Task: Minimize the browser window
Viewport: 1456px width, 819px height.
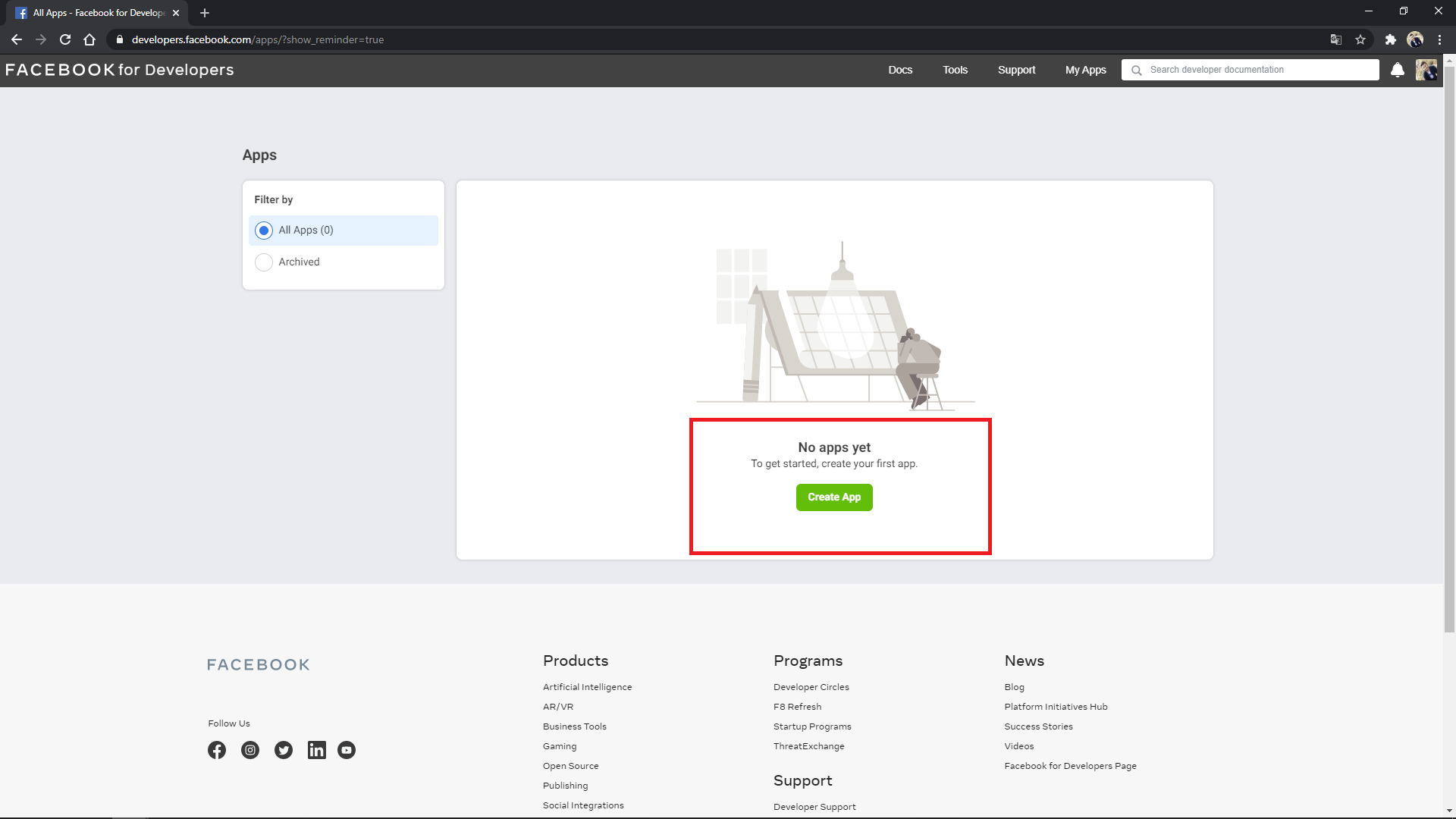Action: 1369,11
